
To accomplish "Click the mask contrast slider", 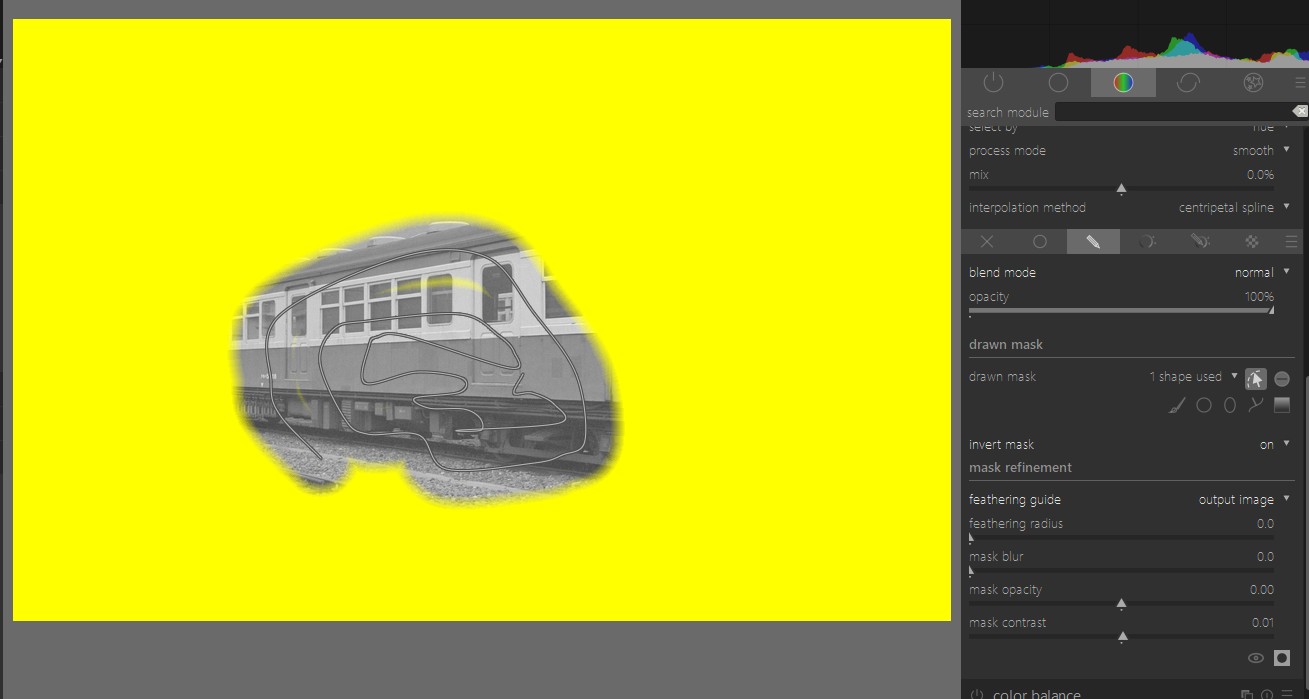I will coord(1121,637).
